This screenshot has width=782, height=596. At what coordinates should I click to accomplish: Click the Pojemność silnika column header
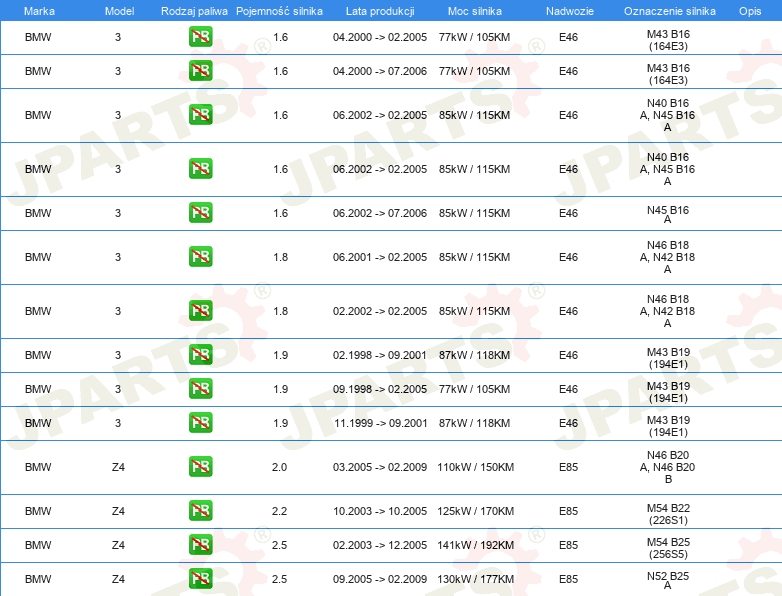pos(279,11)
